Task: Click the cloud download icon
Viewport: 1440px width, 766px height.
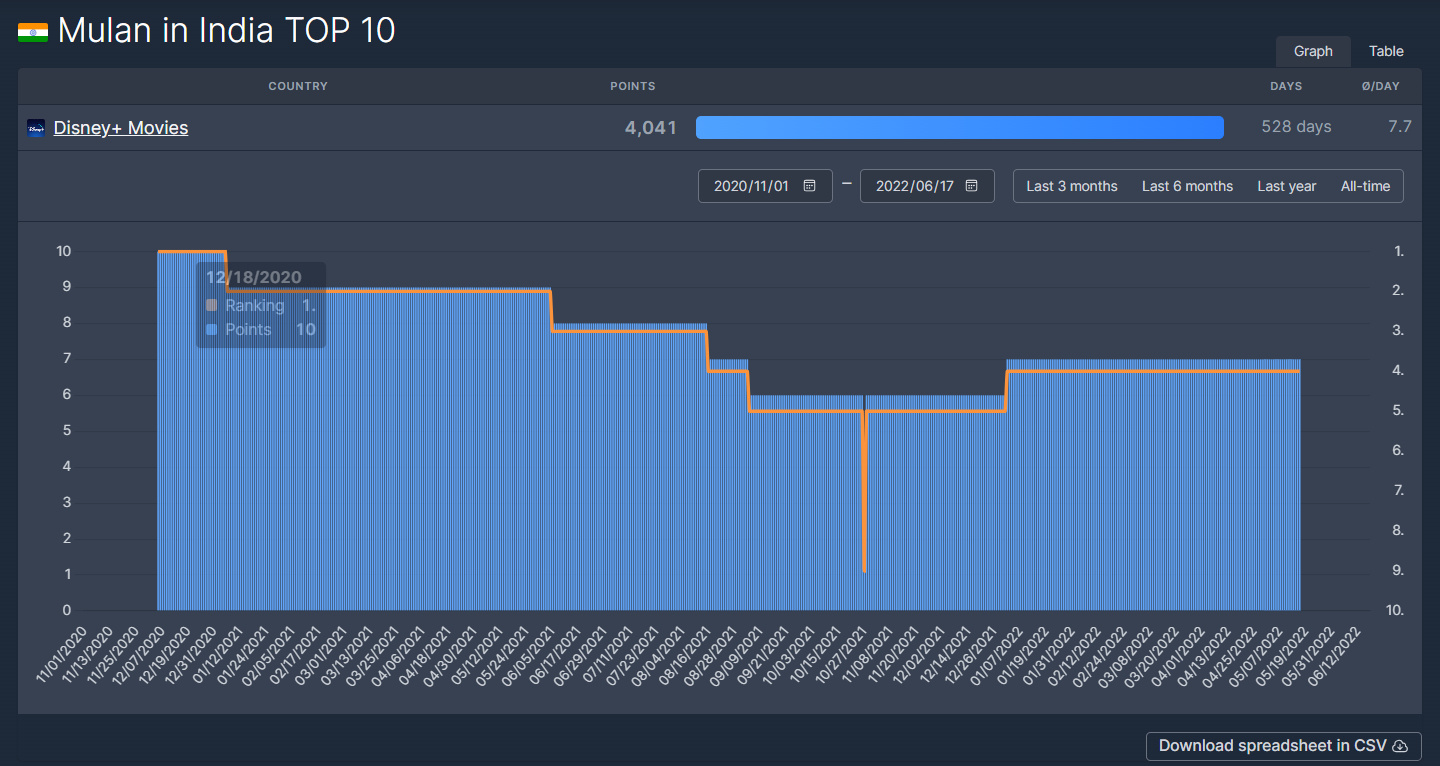Action: 1401,746
